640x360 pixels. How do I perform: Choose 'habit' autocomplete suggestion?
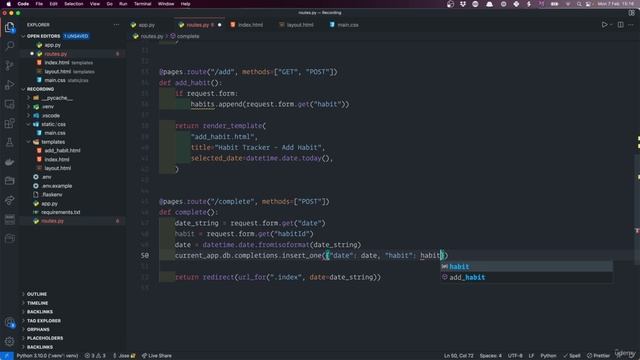point(526,267)
